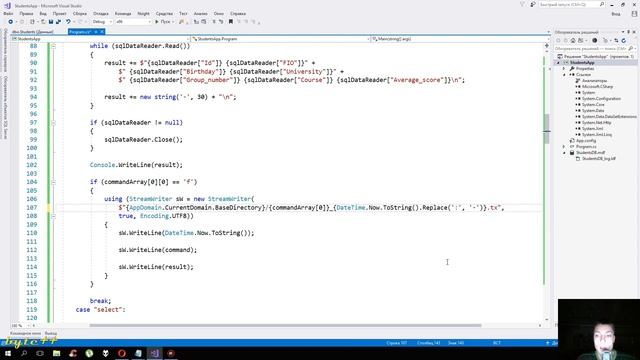Viewport: 640px width, 360px height.
Task: Click the Undo toolbar icon
Action: (68, 22)
